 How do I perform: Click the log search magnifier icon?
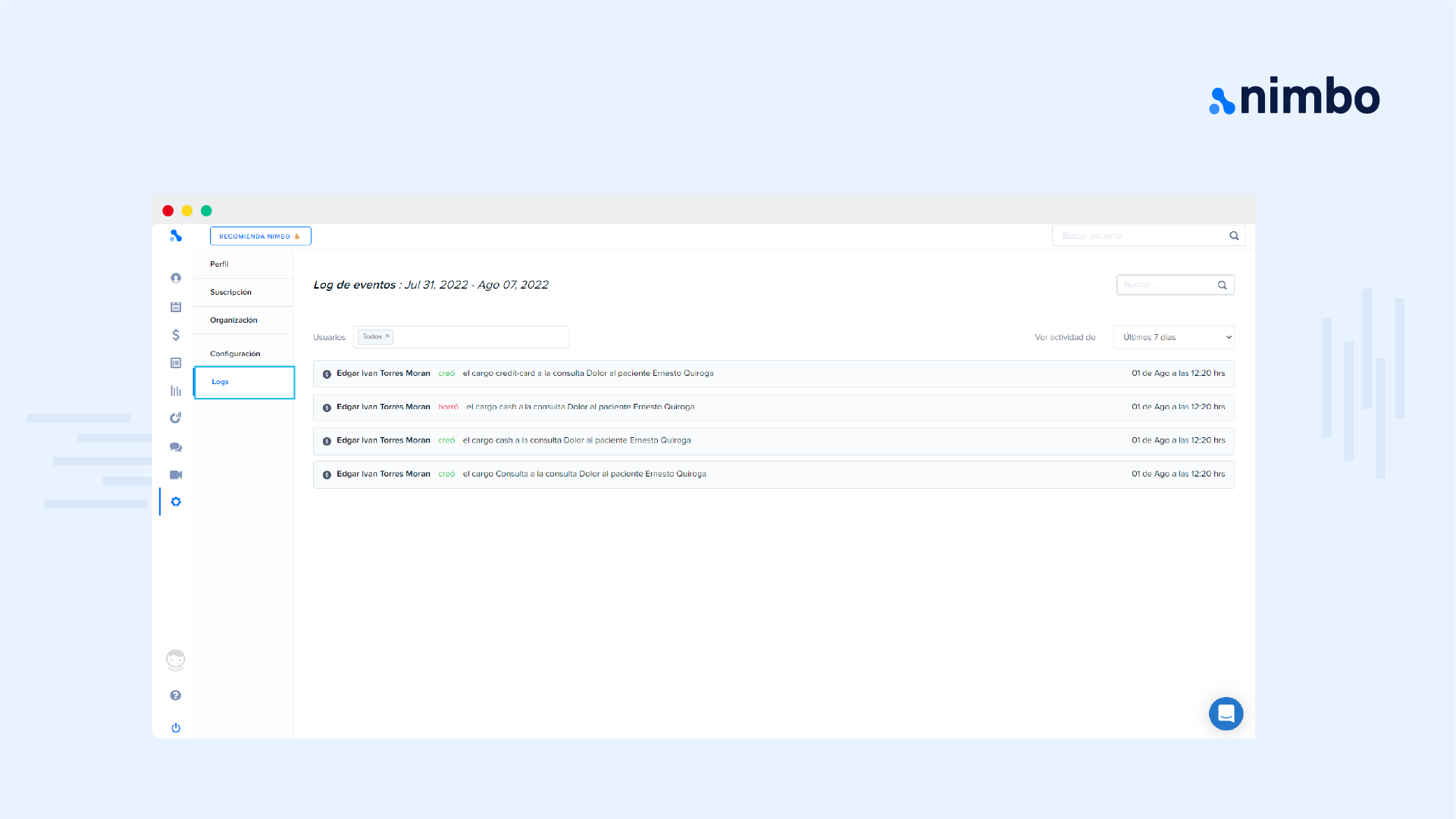pyautogui.click(x=1223, y=286)
